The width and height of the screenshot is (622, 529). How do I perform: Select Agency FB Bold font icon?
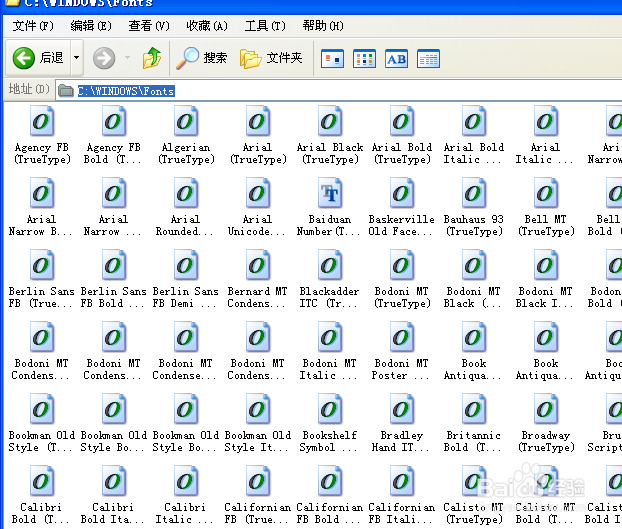(114, 121)
